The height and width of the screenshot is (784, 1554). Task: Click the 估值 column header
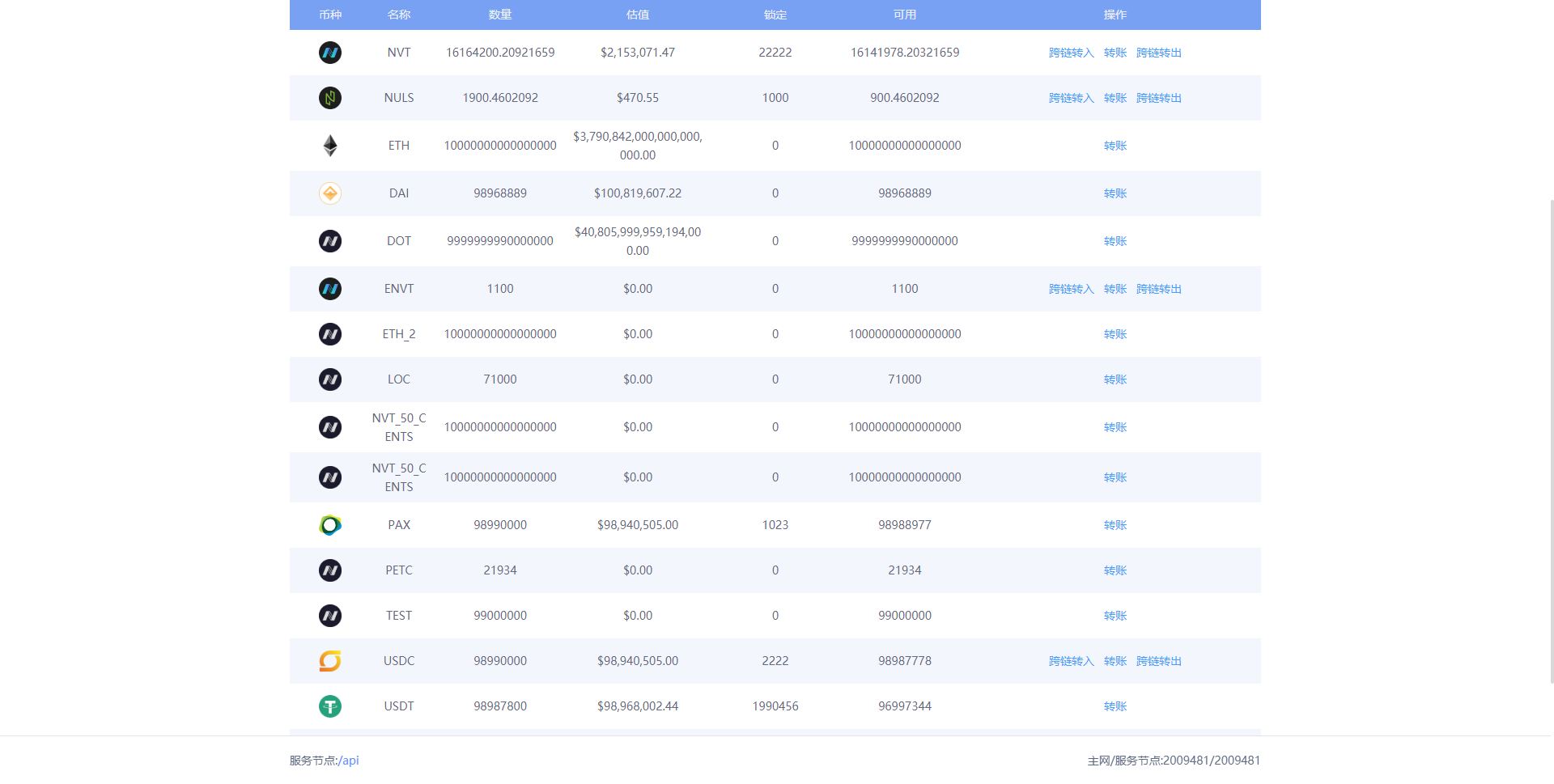pyautogui.click(x=638, y=15)
